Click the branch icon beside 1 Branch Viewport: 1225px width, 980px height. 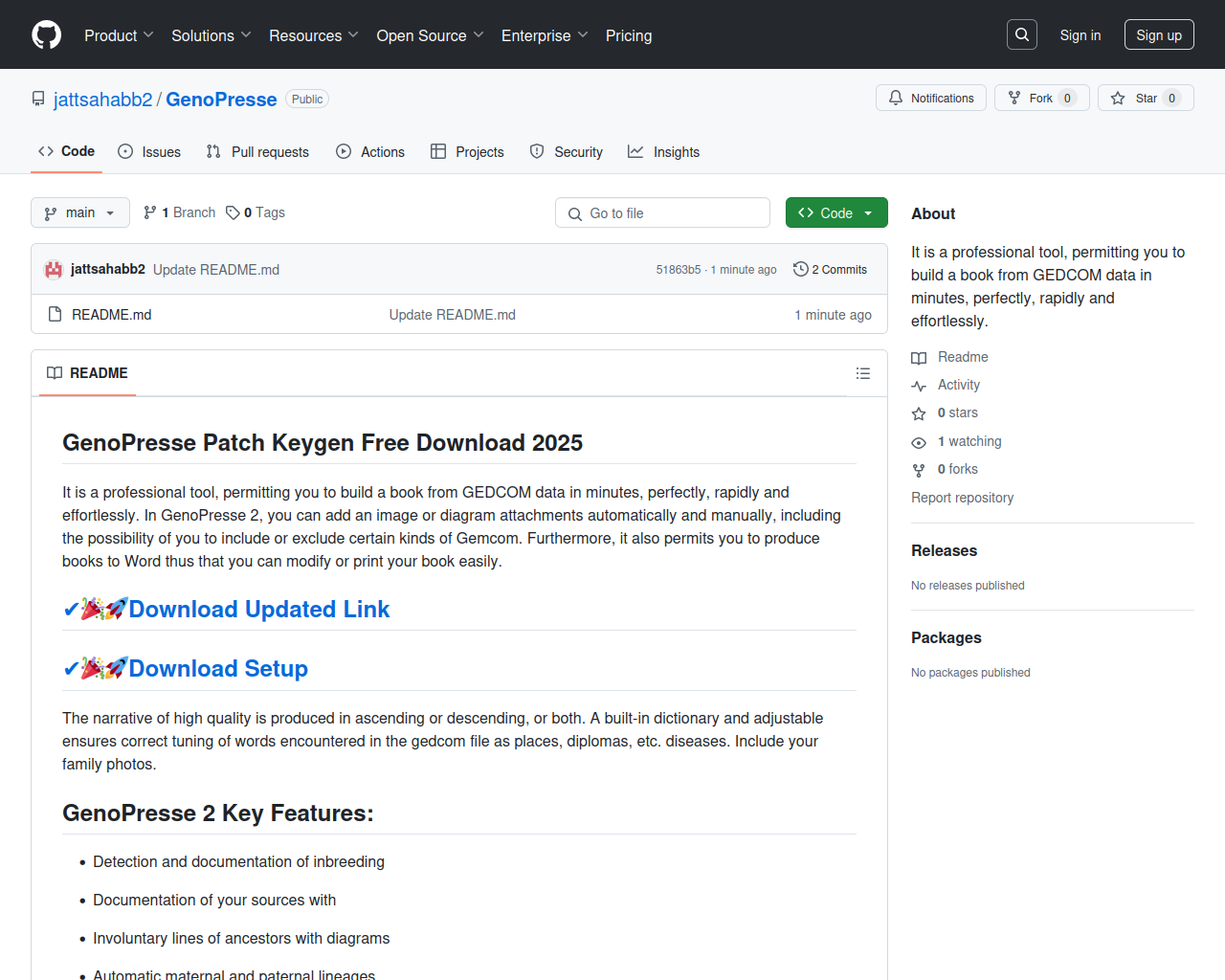coord(150,212)
